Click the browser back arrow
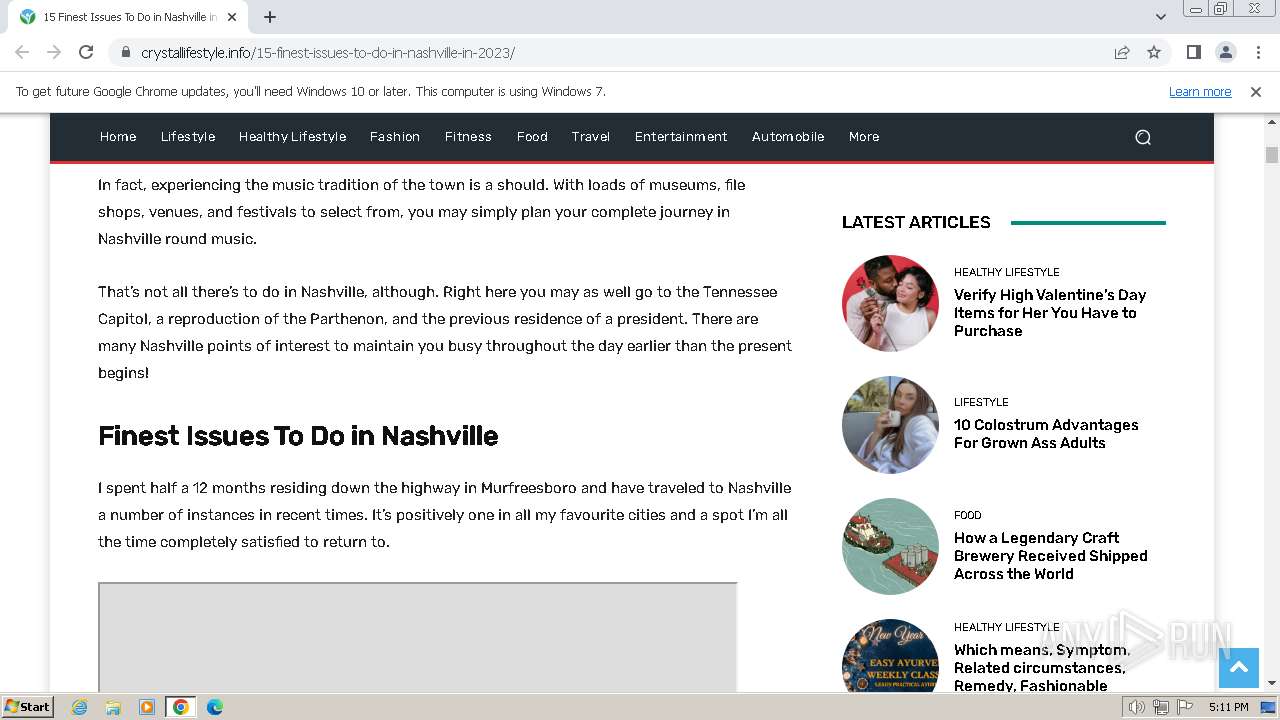 point(22,52)
